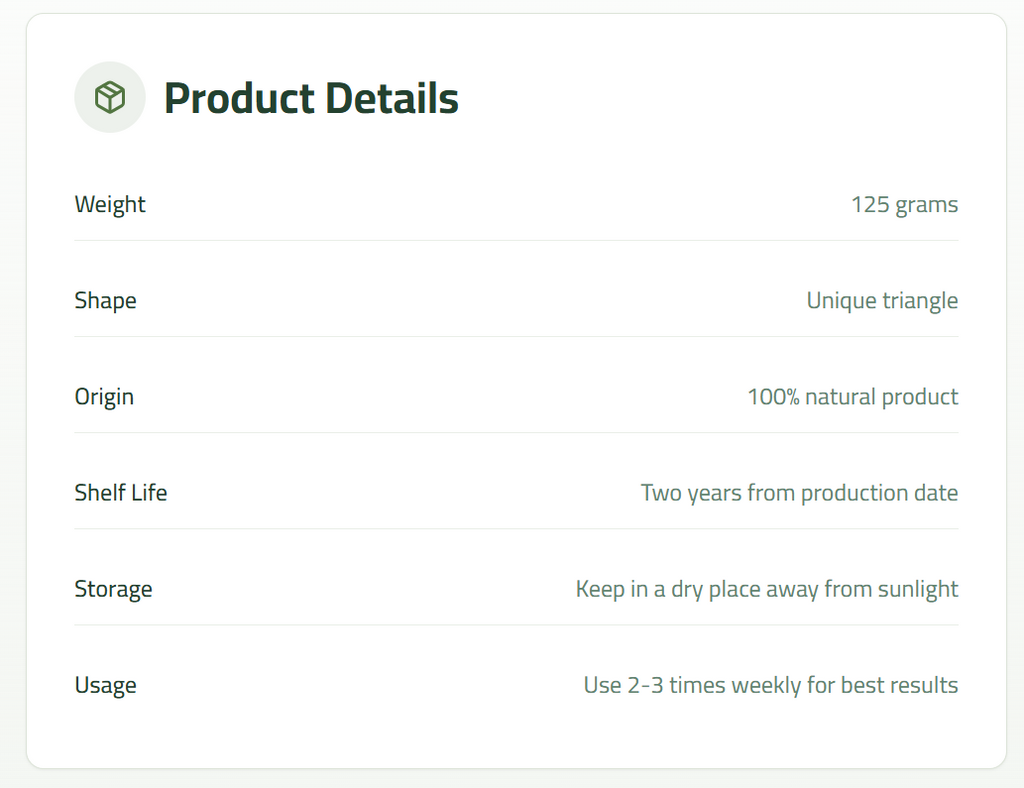Click the Shelf Life row label

point(121,492)
